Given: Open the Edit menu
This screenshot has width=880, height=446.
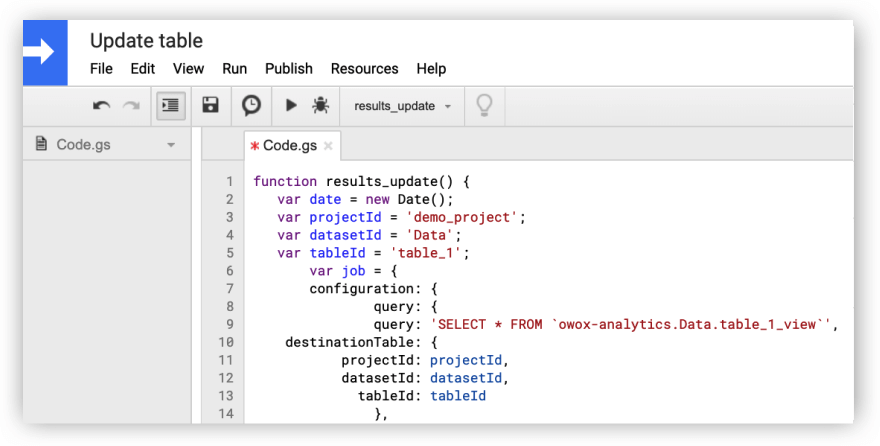Looking at the screenshot, I should click(x=142, y=69).
